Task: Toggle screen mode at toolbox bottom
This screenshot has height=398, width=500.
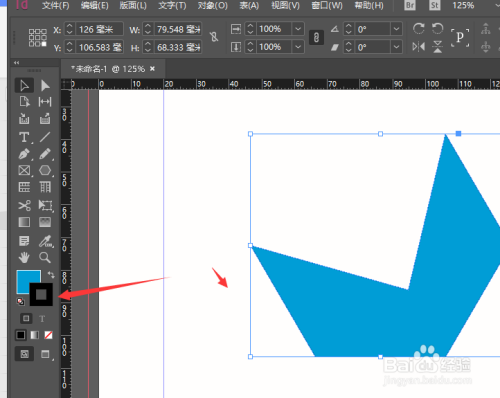Action: tap(45, 354)
